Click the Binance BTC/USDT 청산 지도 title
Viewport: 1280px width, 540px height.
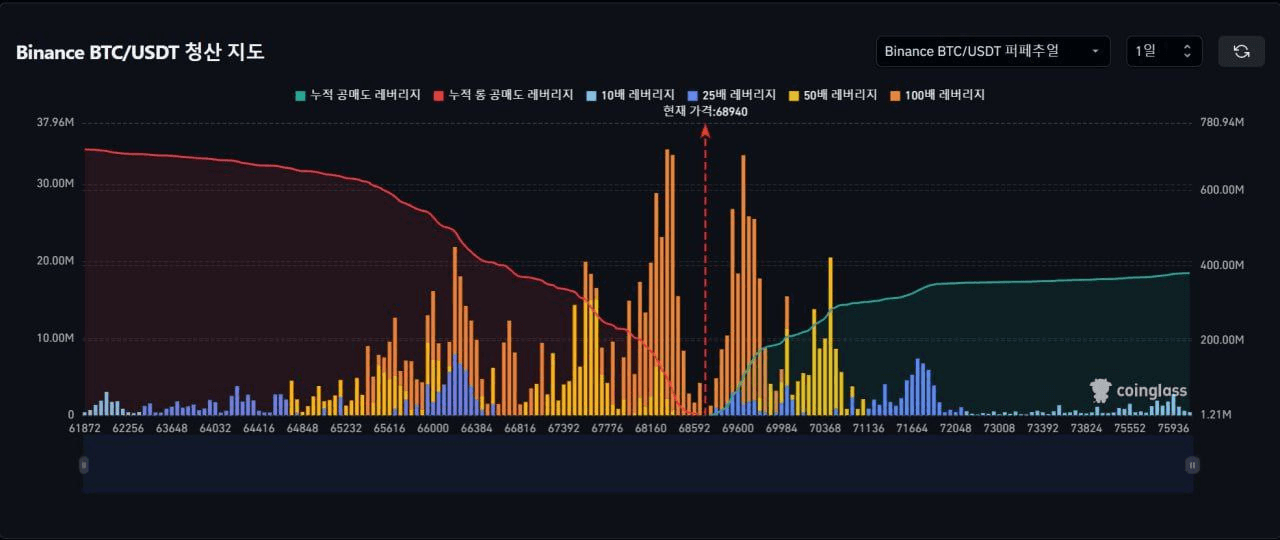coord(140,52)
